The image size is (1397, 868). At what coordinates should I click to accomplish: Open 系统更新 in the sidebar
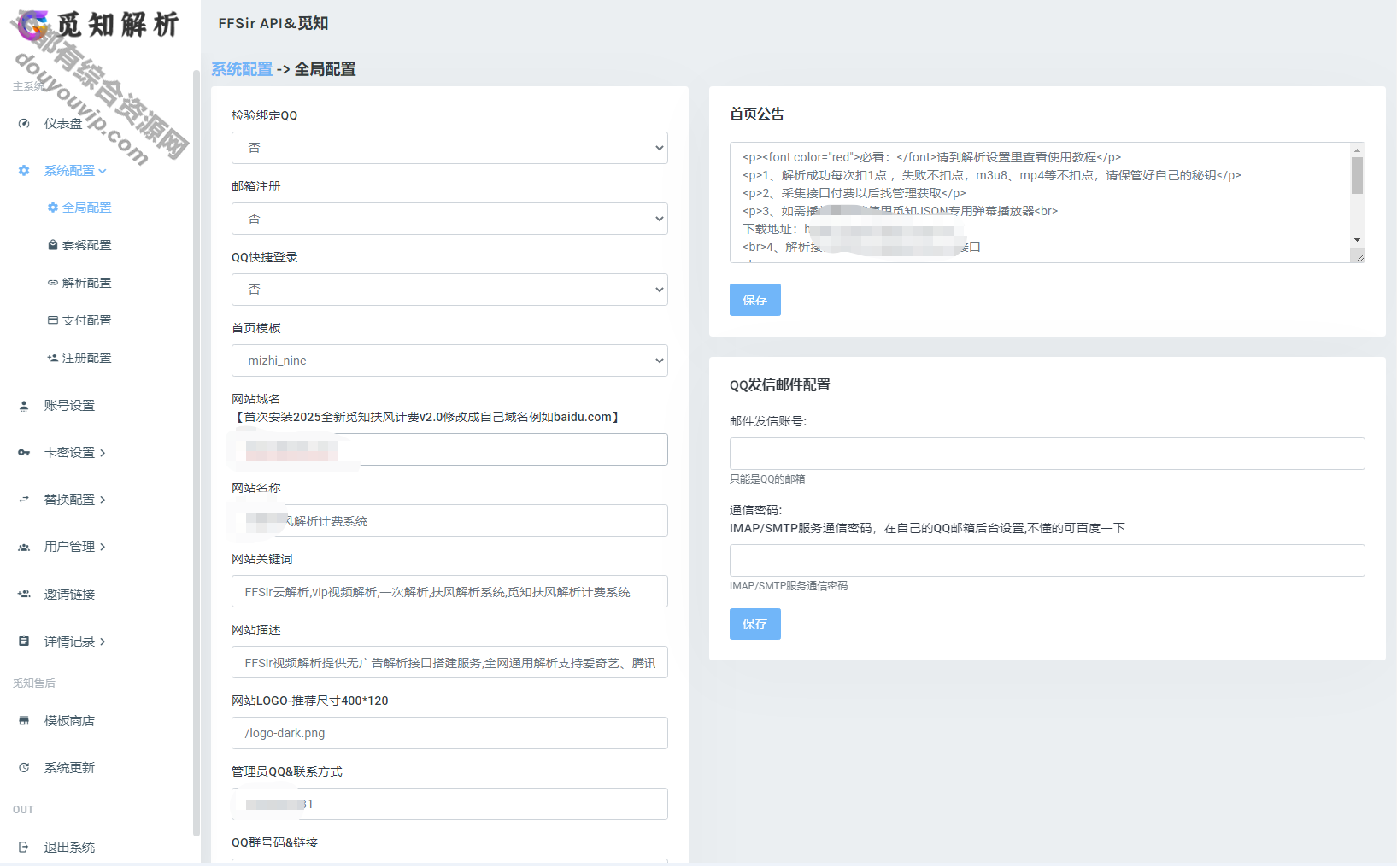(x=69, y=768)
